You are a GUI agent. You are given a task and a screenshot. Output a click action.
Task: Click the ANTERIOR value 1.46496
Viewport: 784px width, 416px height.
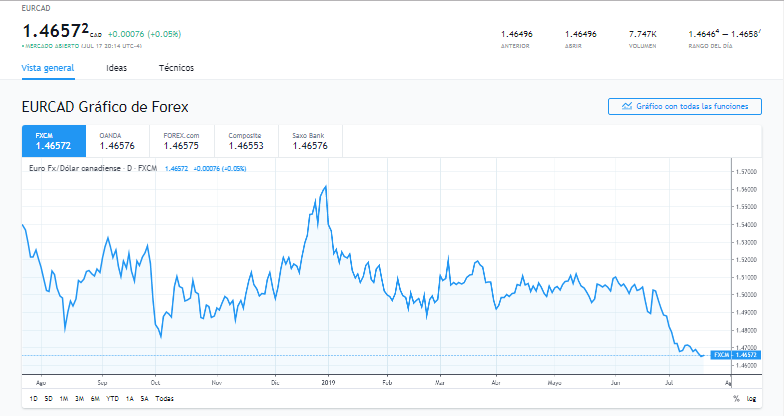coord(516,34)
